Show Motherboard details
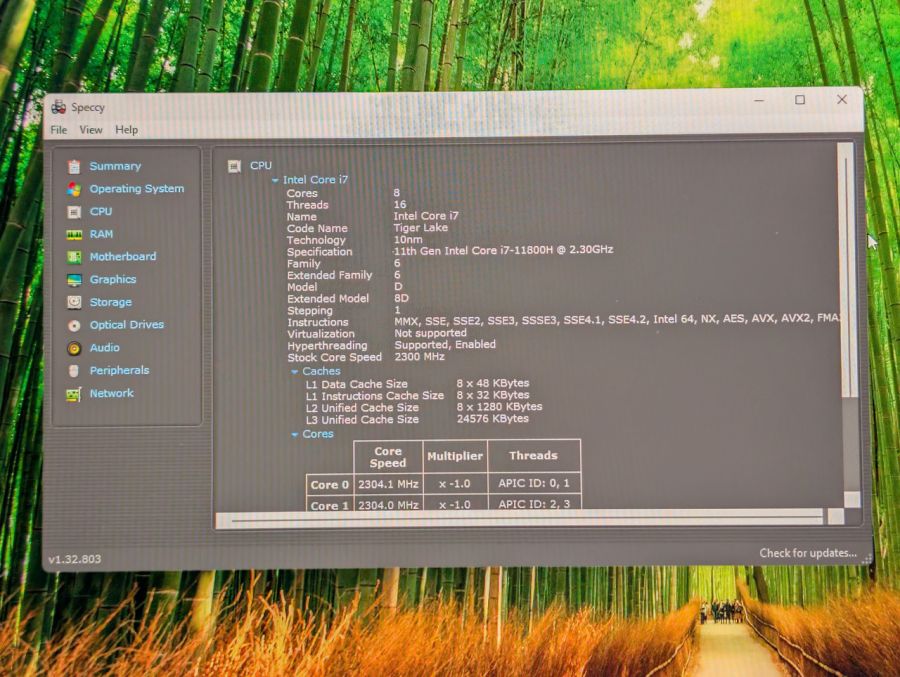Viewport: 900px width, 677px height. tap(123, 256)
